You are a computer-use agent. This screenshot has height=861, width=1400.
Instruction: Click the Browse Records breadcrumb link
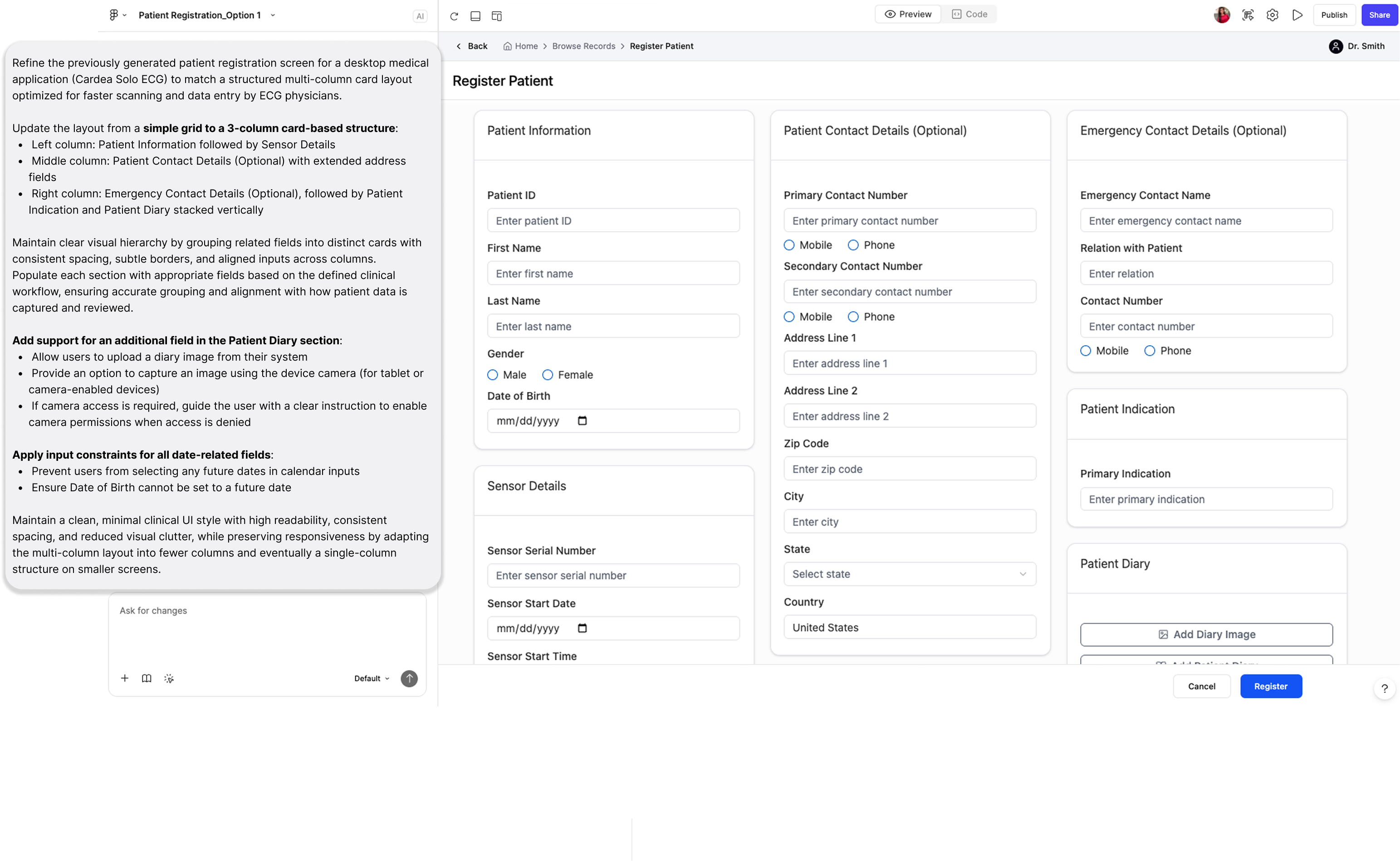pyautogui.click(x=583, y=46)
